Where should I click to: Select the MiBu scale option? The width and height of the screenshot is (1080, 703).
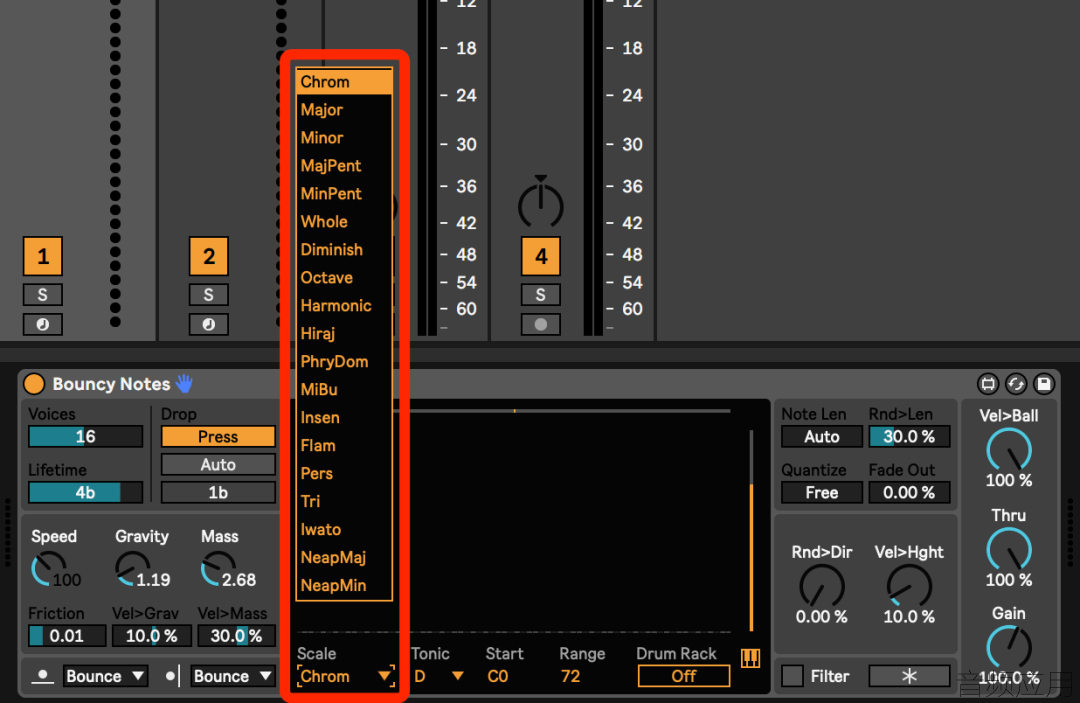tap(344, 390)
